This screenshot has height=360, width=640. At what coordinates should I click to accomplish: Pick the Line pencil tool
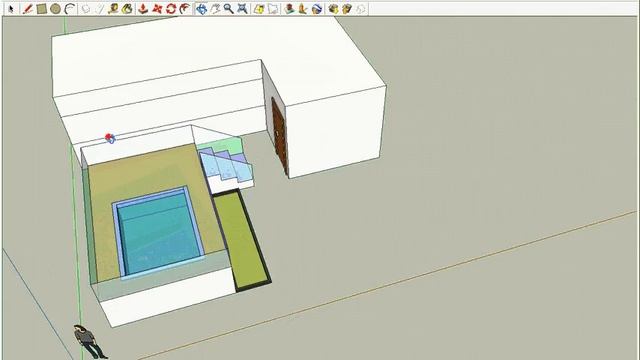27,9
